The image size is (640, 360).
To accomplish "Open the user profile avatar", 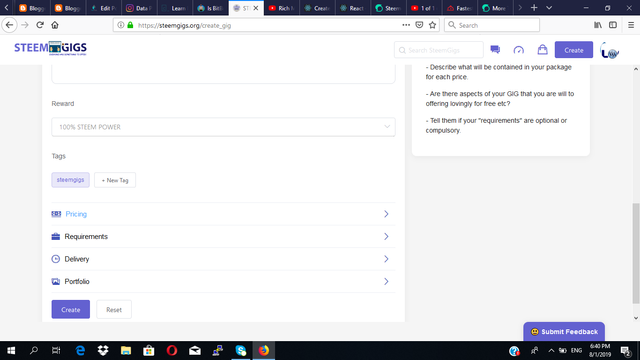I will [x=610, y=50].
